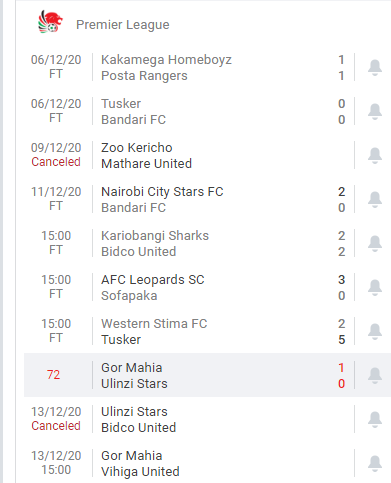Open the Premier League competition link

click(x=123, y=25)
